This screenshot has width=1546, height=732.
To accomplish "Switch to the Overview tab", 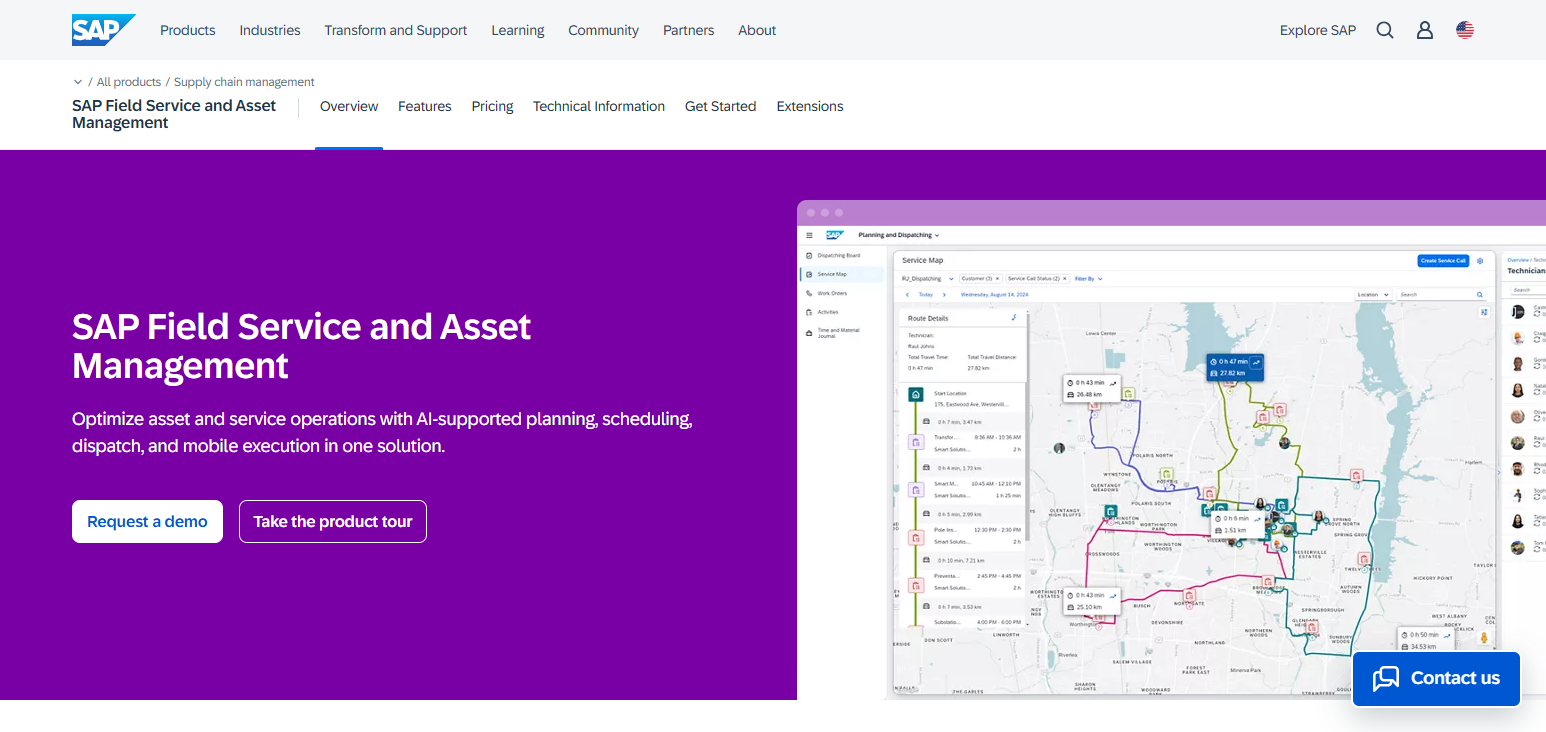I will pyautogui.click(x=349, y=106).
